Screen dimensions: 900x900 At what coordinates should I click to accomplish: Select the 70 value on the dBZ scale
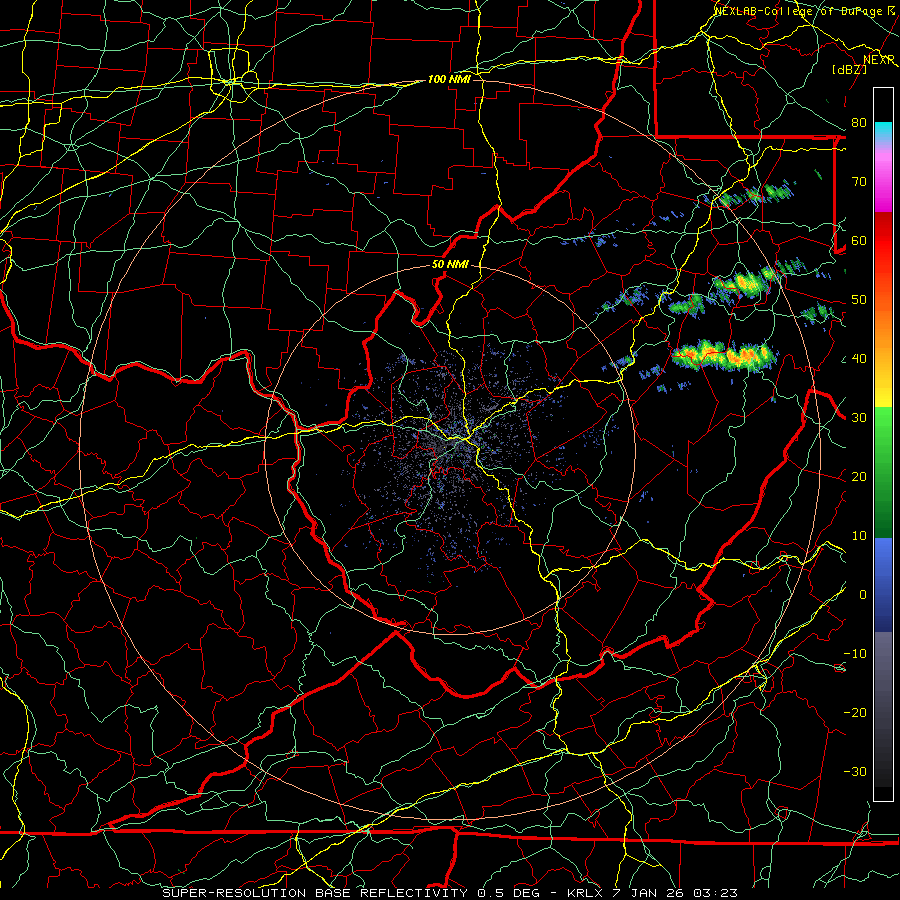tap(859, 182)
